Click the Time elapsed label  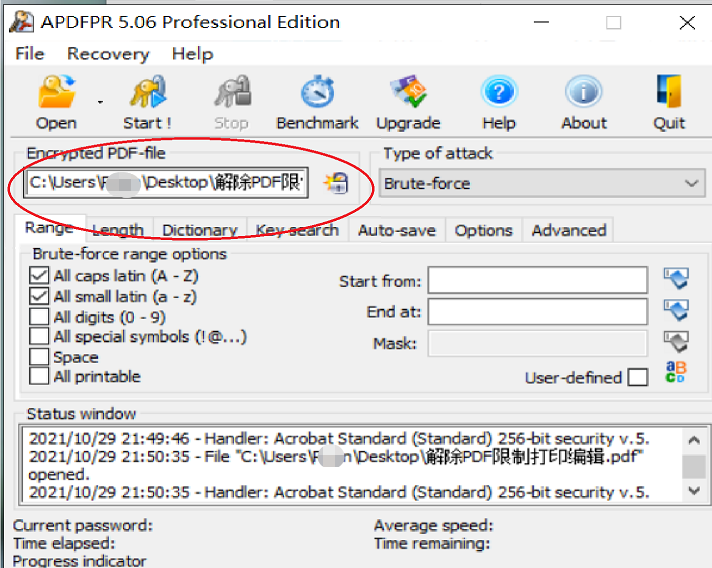(x=64, y=543)
